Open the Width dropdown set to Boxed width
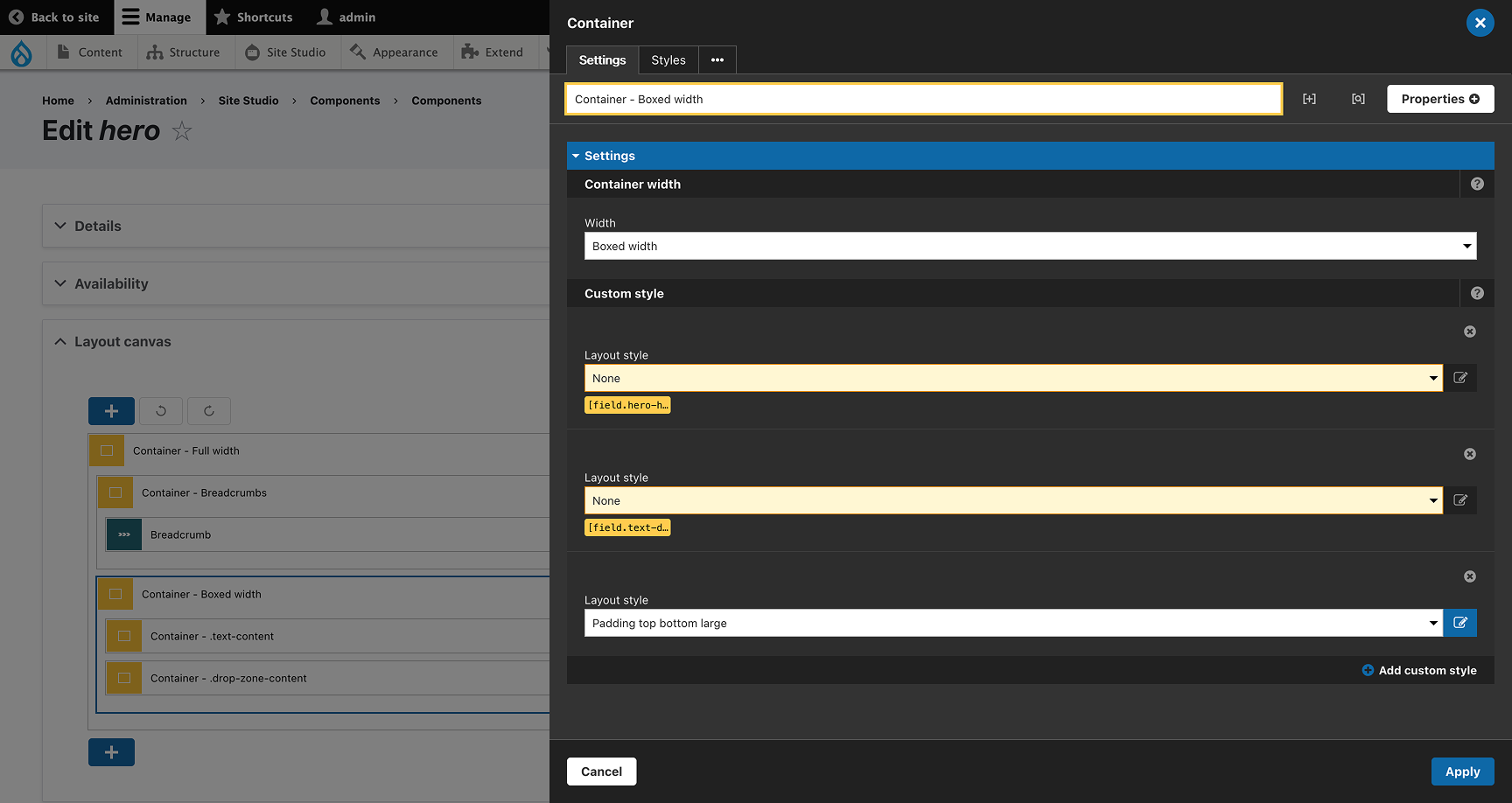The width and height of the screenshot is (1512, 803). 1030,246
